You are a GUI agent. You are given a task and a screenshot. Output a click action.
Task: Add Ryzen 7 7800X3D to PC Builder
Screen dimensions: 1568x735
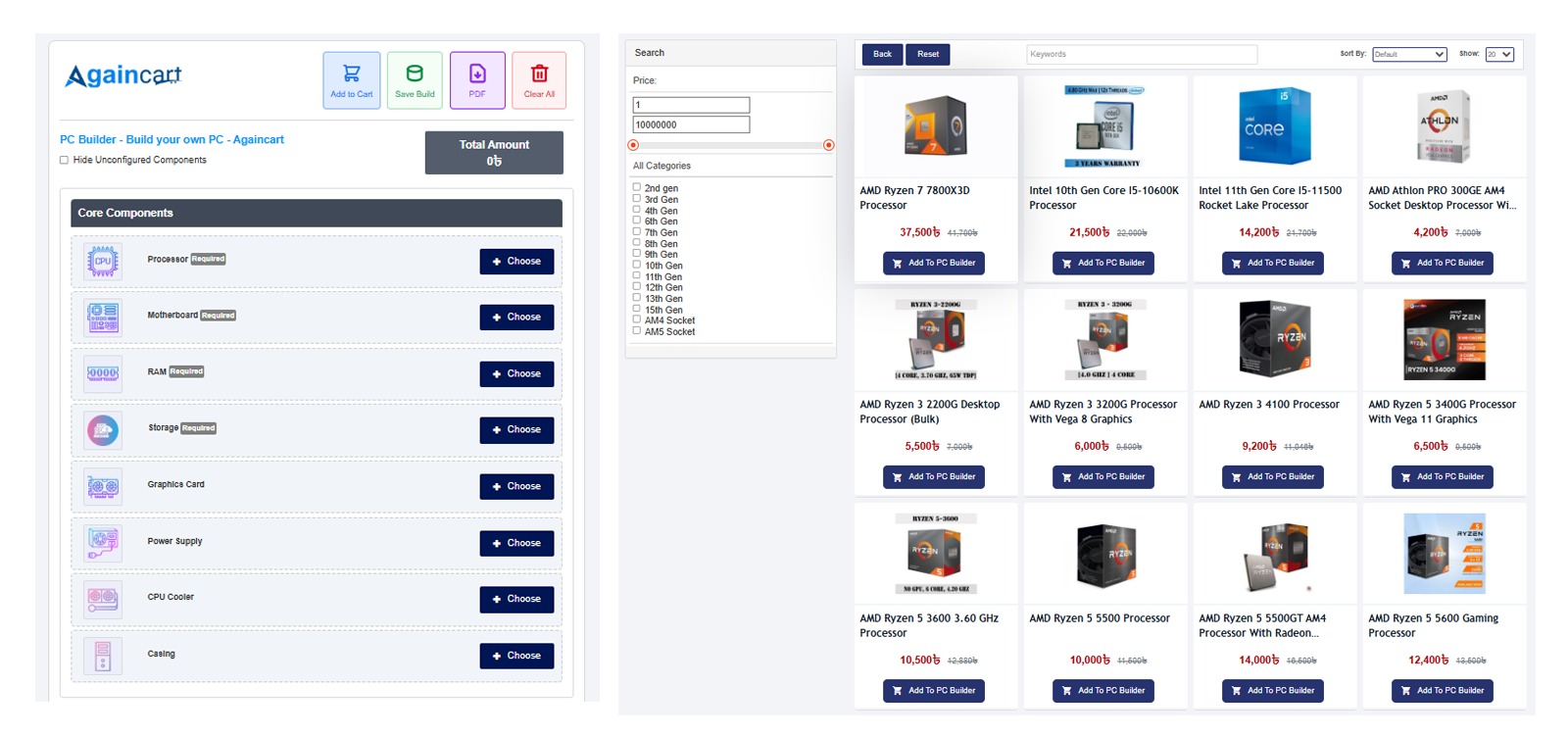click(x=934, y=263)
